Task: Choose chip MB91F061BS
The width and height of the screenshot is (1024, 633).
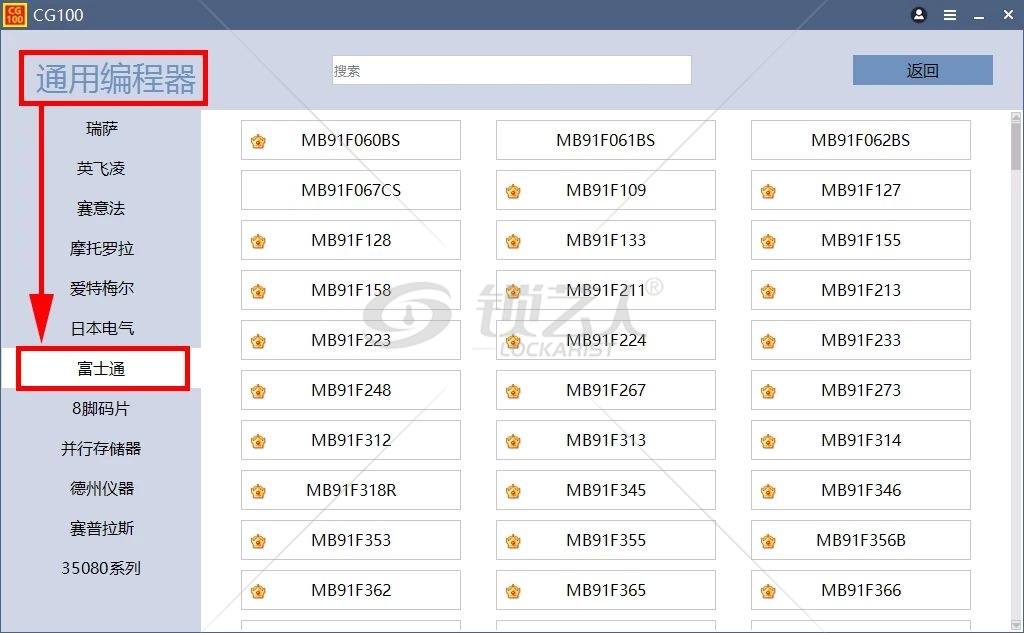Action: (605, 140)
